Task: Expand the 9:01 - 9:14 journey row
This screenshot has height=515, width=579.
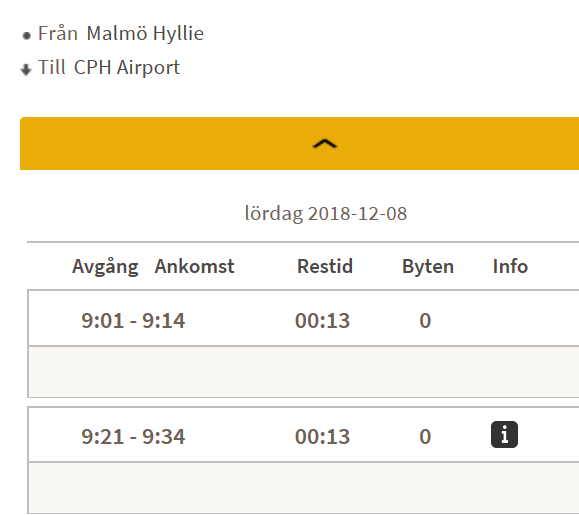Action: [x=304, y=319]
